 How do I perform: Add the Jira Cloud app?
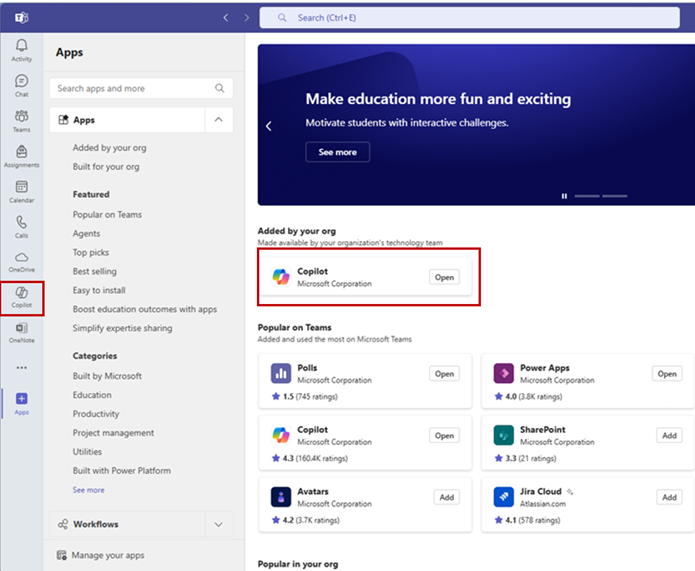click(x=667, y=497)
